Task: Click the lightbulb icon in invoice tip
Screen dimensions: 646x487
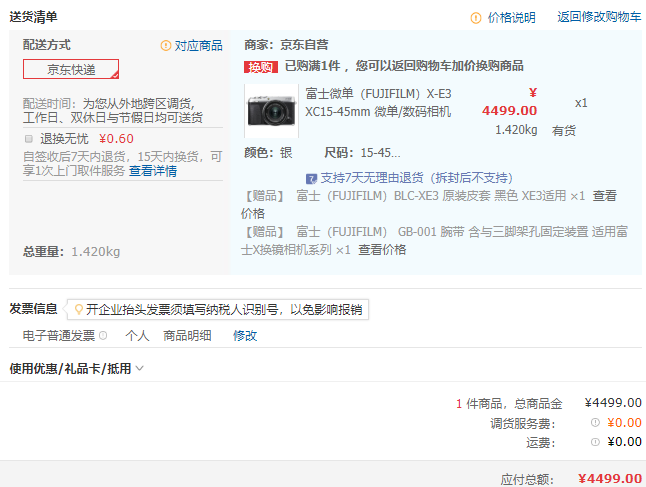Action: tap(78, 309)
